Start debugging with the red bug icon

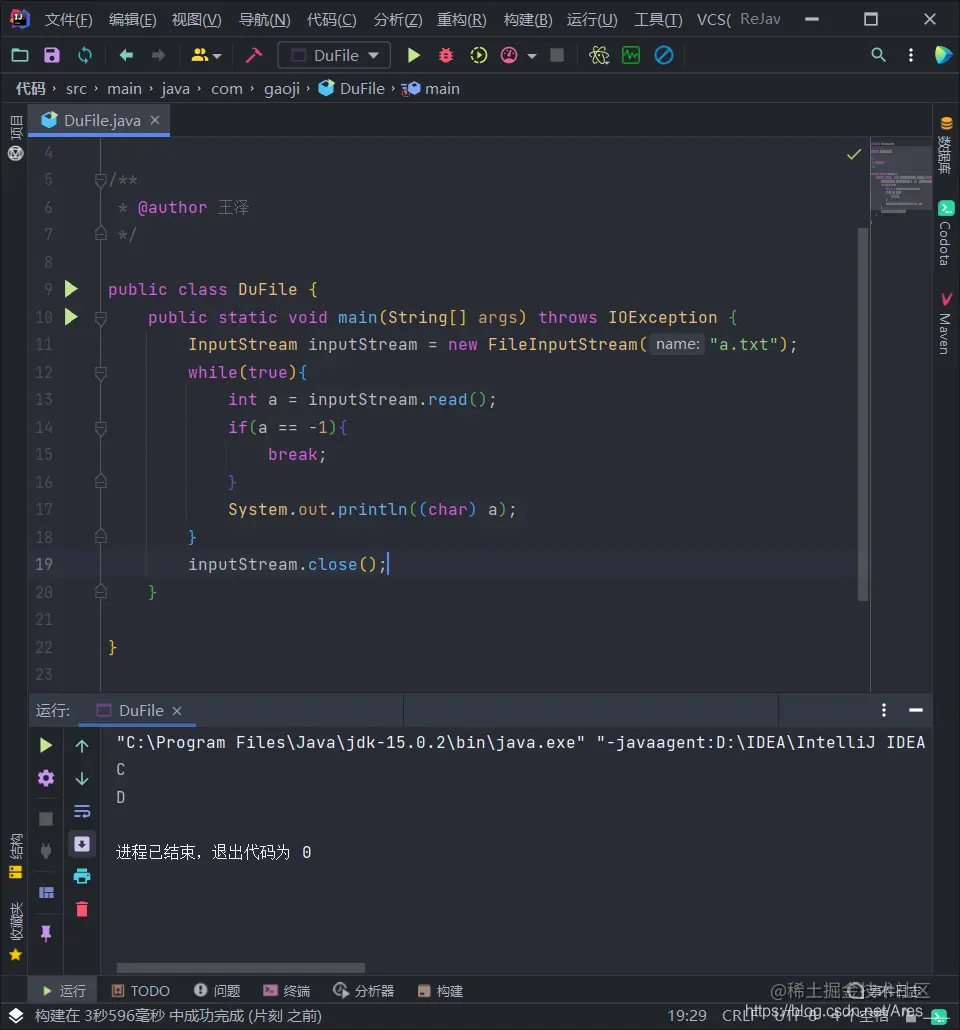(446, 55)
